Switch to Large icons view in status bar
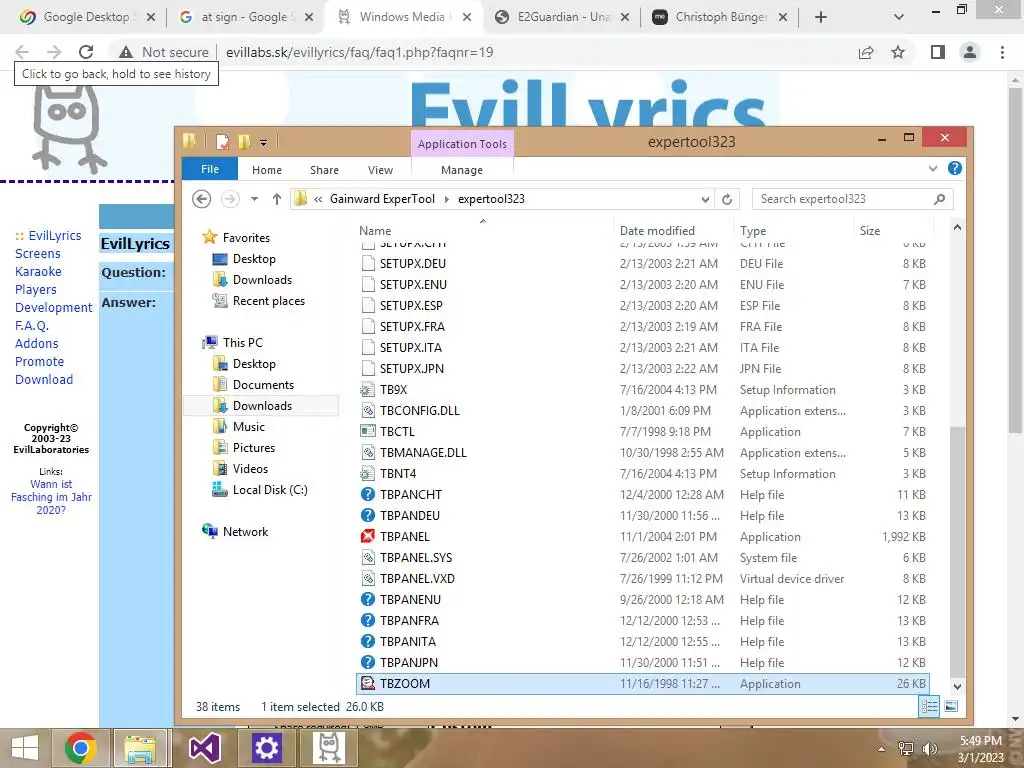 (x=952, y=706)
